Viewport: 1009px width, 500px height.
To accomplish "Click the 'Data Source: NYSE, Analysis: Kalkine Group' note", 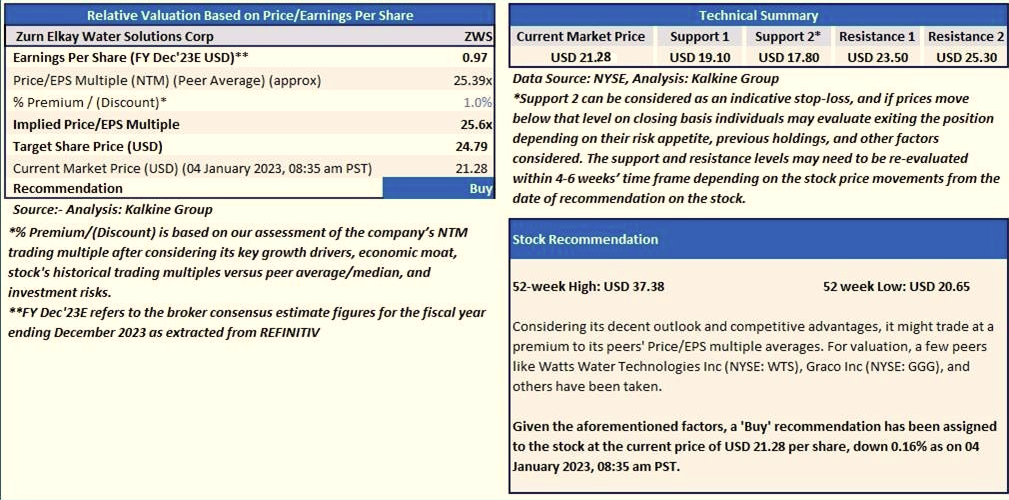I will pos(645,78).
